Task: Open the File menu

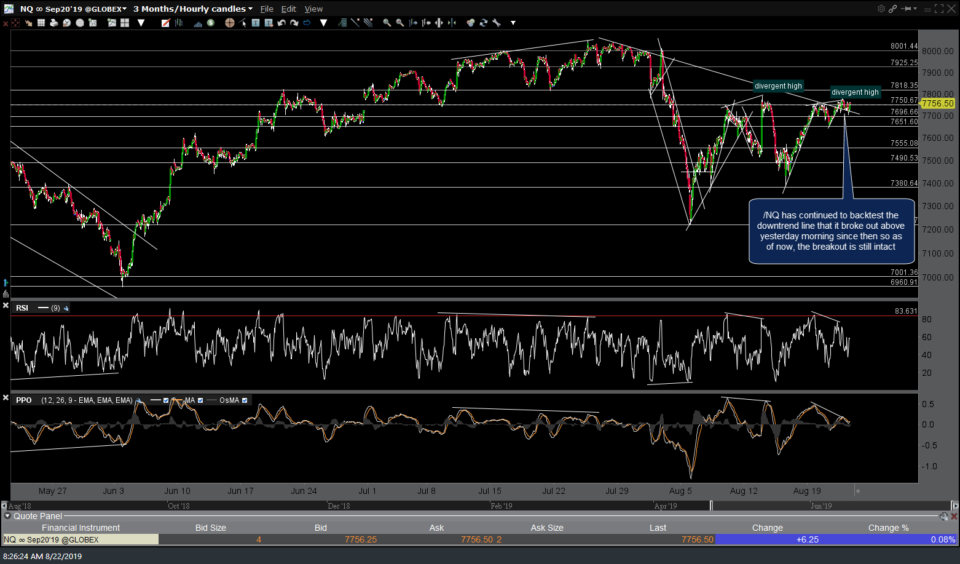Action: (x=266, y=9)
